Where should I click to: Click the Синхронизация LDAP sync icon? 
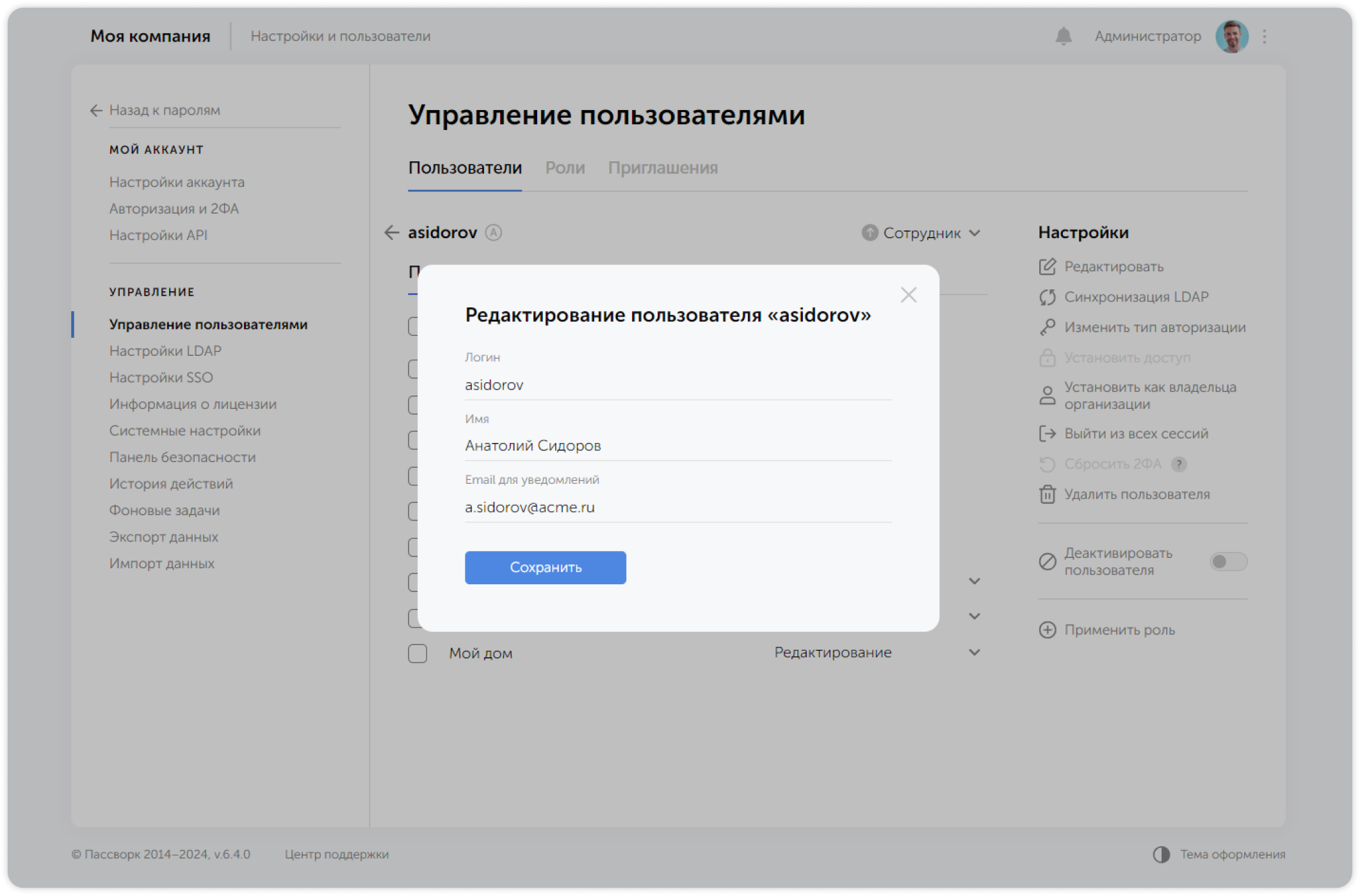click(x=1048, y=296)
